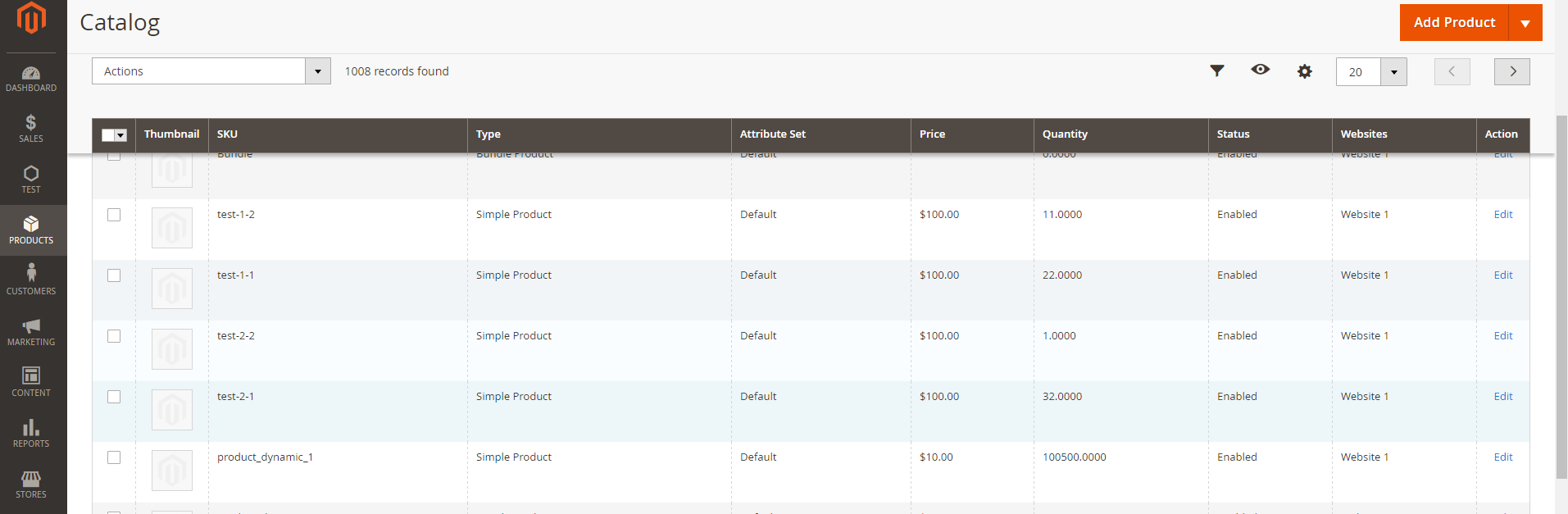Click Edit link for test-1-1
The image size is (1568, 514).
click(x=1502, y=275)
